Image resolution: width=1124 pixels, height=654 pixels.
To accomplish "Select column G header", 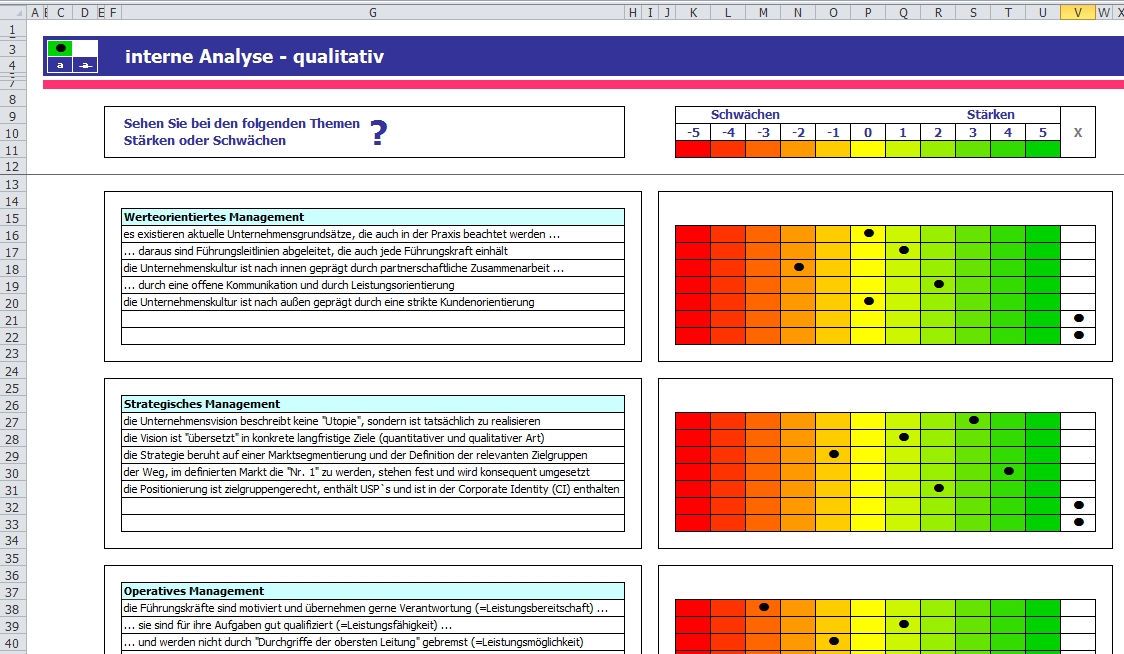I will (x=372, y=12).
